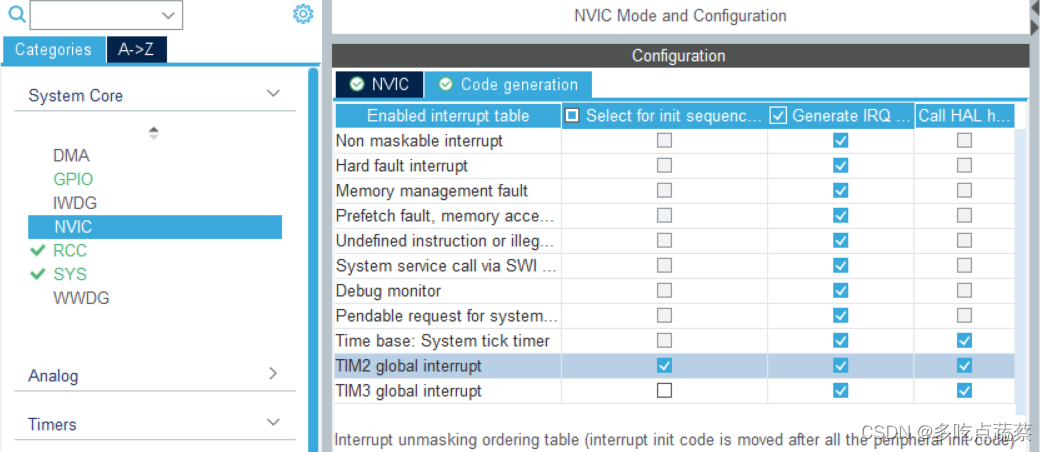Image resolution: width=1048 pixels, height=452 pixels.
Task: Click the green check icon beside RCC
Action: 38,251
